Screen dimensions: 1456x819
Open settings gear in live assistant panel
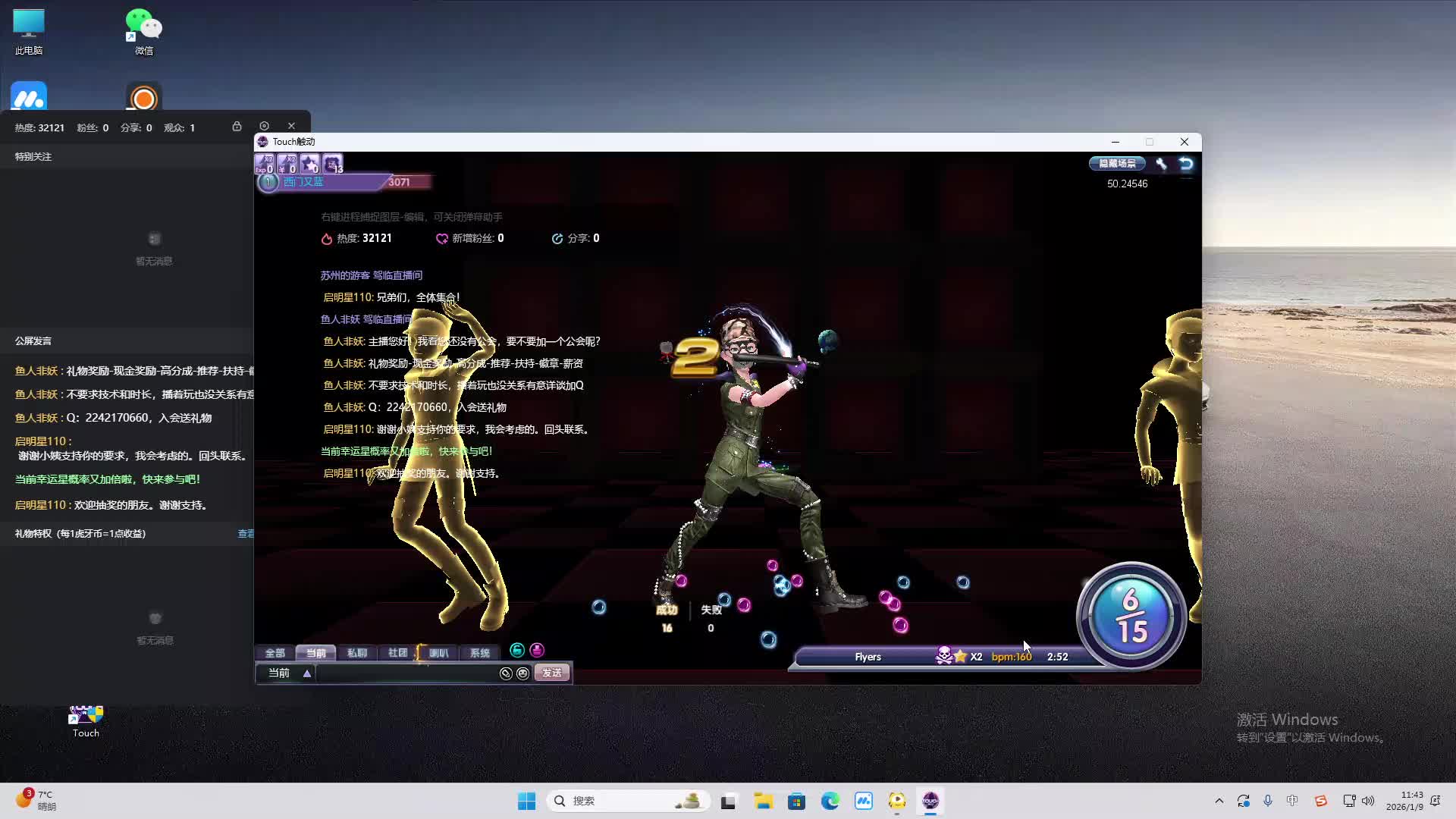coord(264,126)
